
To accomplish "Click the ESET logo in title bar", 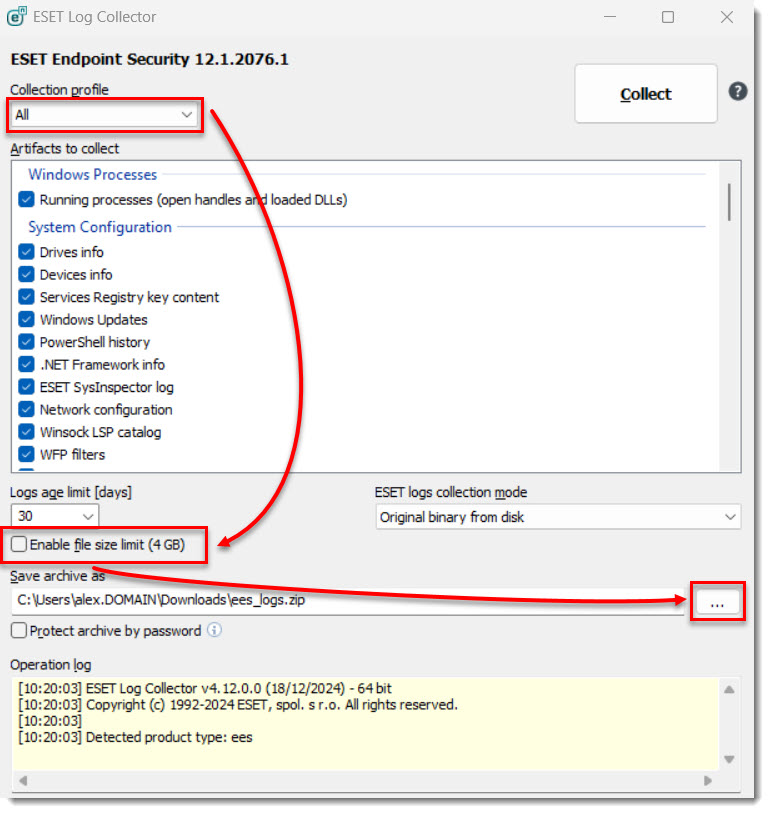I will coord(16,17).
